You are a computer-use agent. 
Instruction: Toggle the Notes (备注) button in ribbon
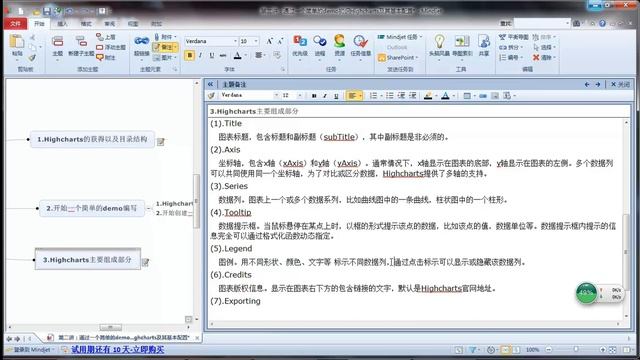pyautogui.click(x=165, y=47)
